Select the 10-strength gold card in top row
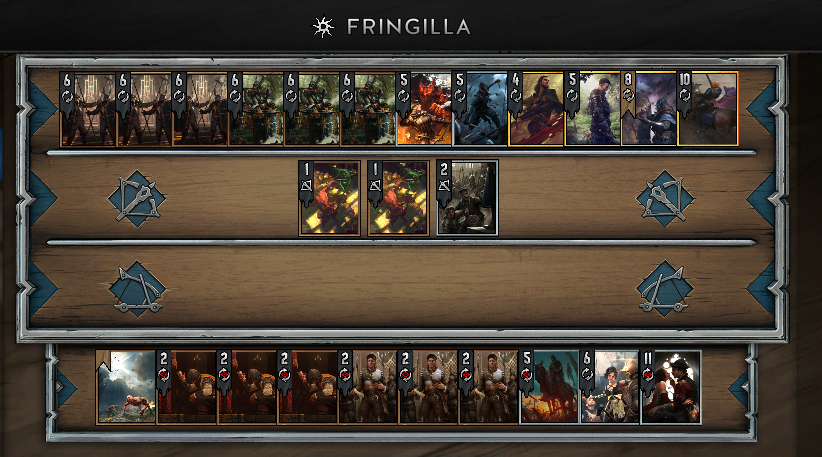822x457 pixels. pyautogui.click(x=708, y=108)
